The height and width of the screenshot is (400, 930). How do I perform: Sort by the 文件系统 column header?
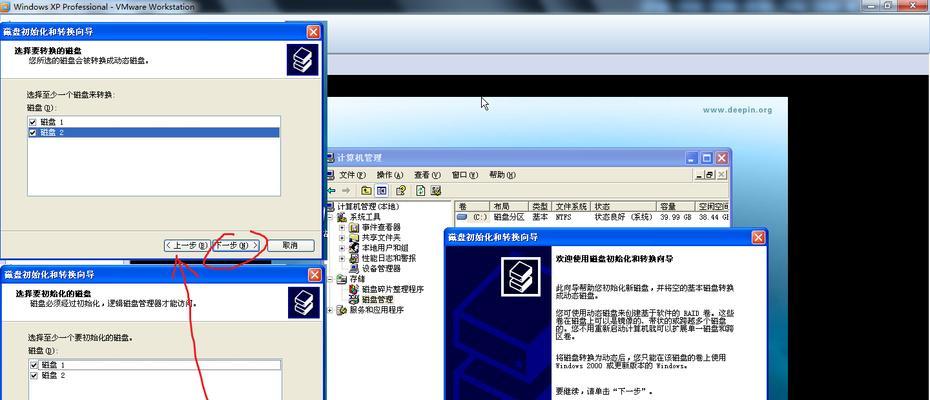tap(572, 207)
